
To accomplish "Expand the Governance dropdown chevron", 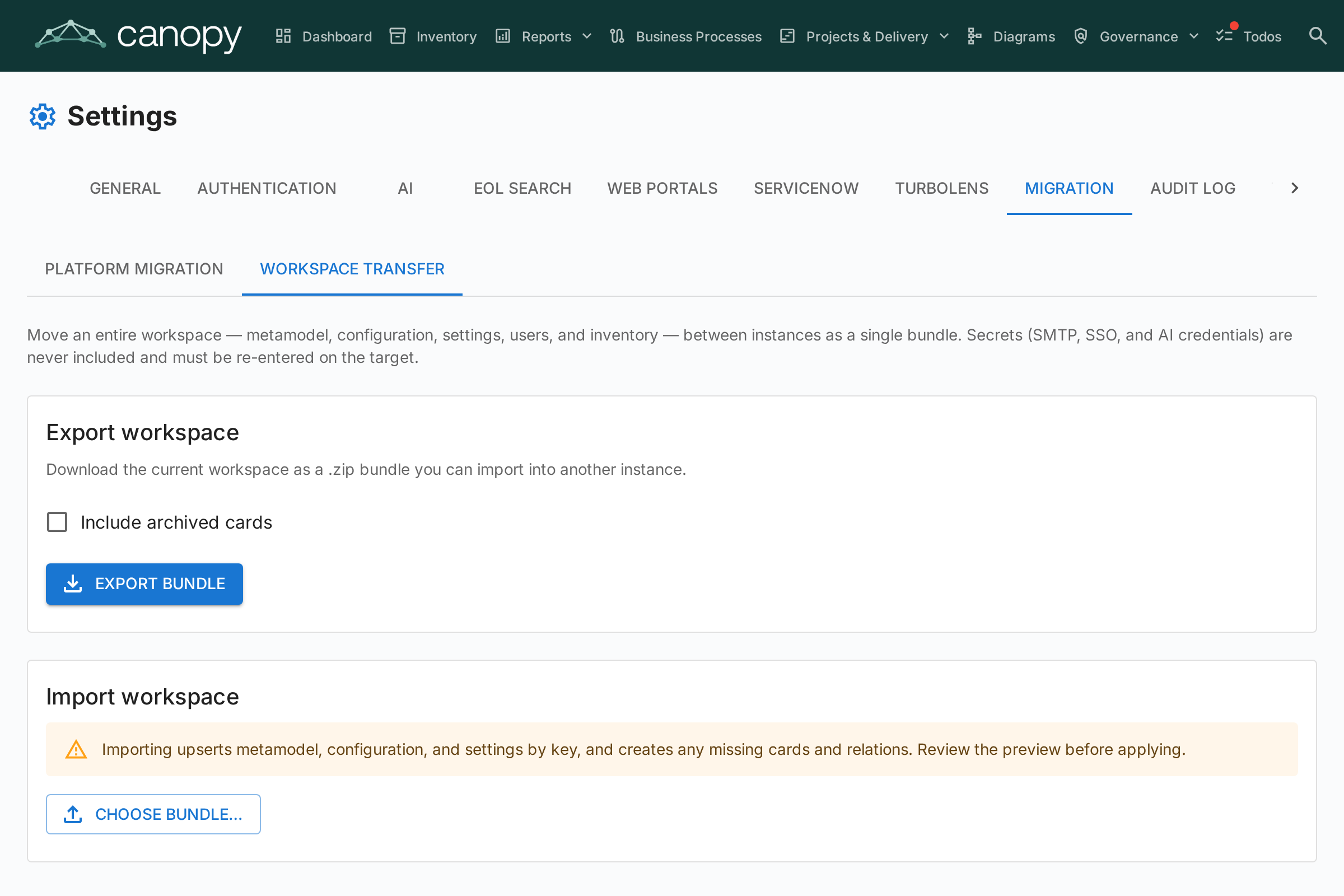I will point(1194,36).
